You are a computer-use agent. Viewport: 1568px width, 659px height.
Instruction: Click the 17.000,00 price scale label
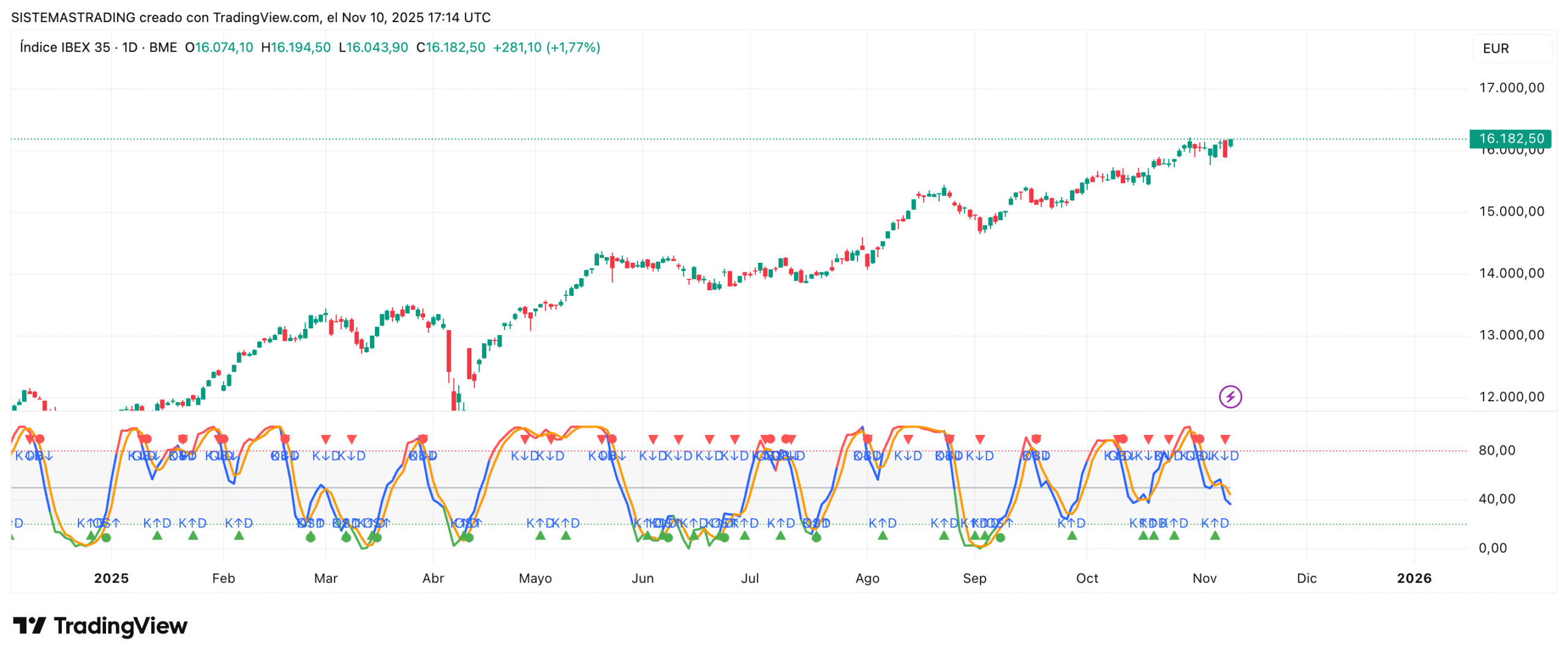pyautogui.click(x=1511, y=88)
